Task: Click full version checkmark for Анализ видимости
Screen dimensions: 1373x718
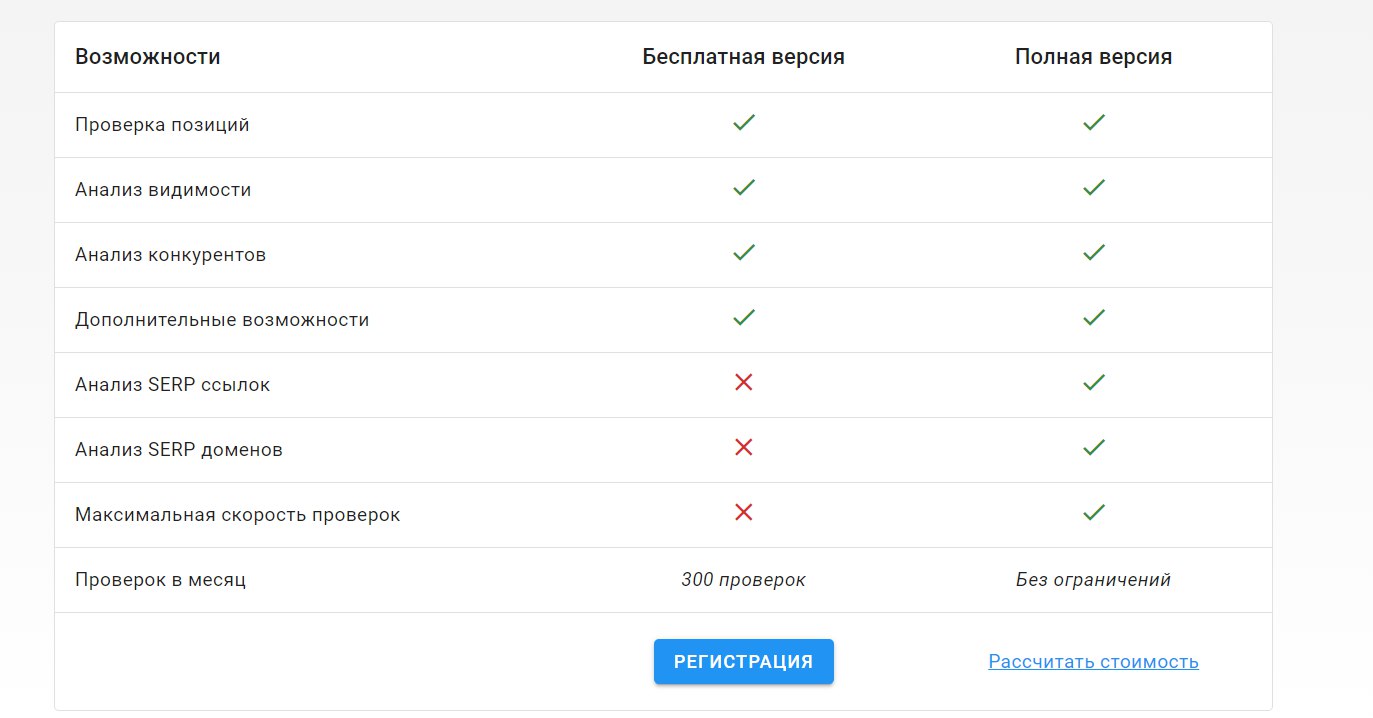Action: click(1093, 188)
